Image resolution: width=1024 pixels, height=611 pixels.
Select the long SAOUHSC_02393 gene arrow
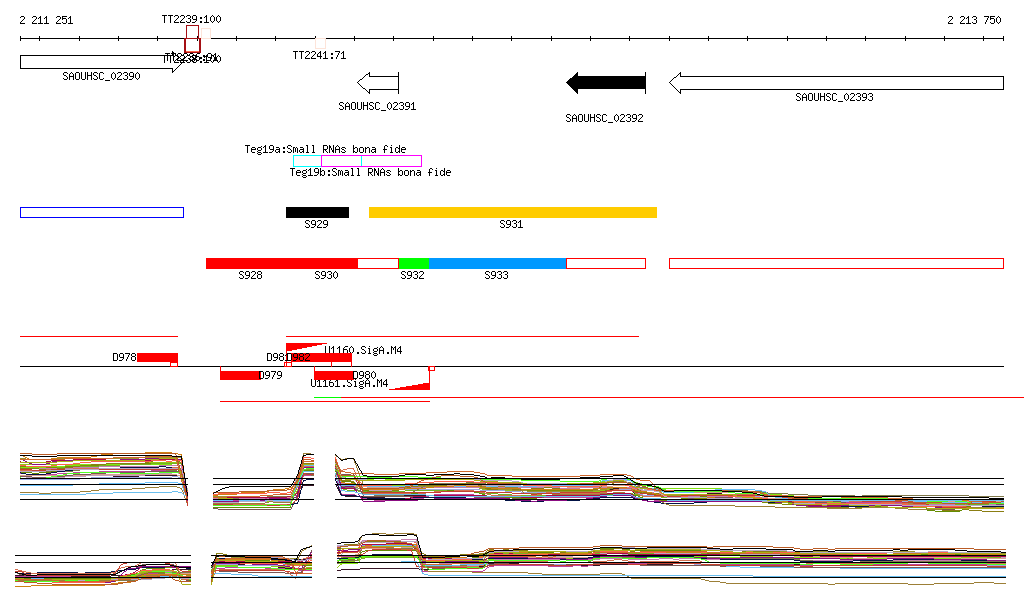pyautogui.click(x=837, y=83)
